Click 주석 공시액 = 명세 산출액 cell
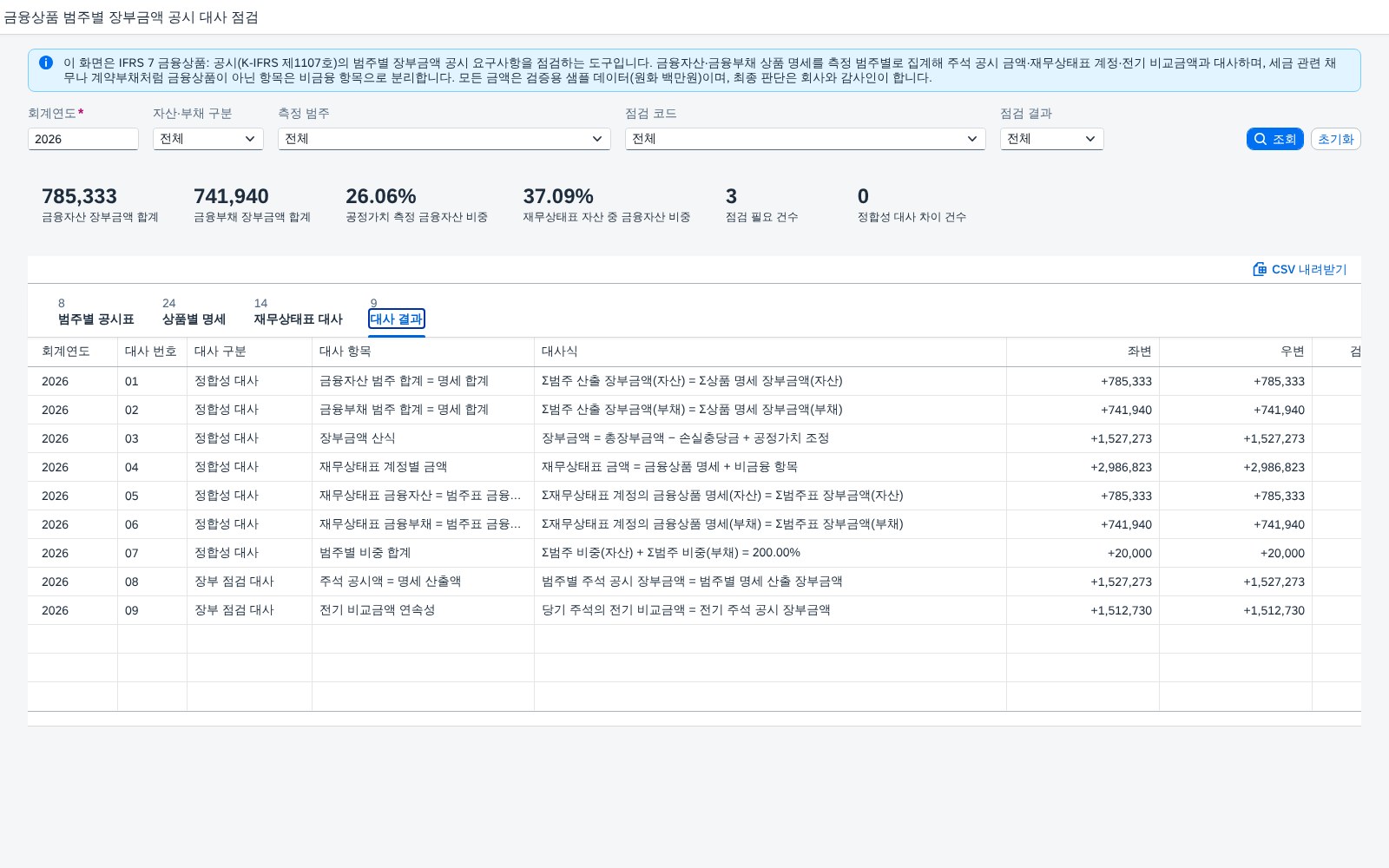Viewport: 1389px width, 868px height. click(423, 582)
